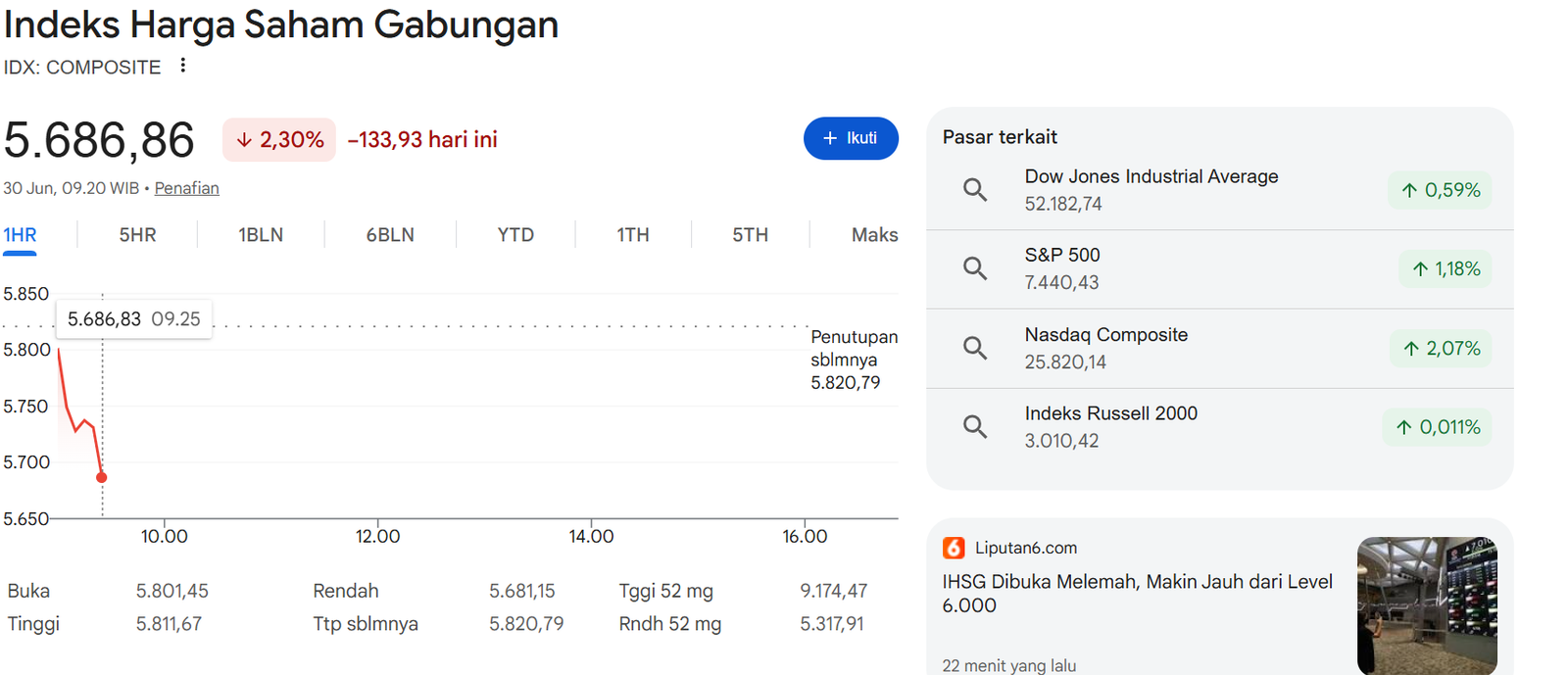
Task: Click the 12.00 time axis label
Action: pyautogui.click(x=377, y=537)
